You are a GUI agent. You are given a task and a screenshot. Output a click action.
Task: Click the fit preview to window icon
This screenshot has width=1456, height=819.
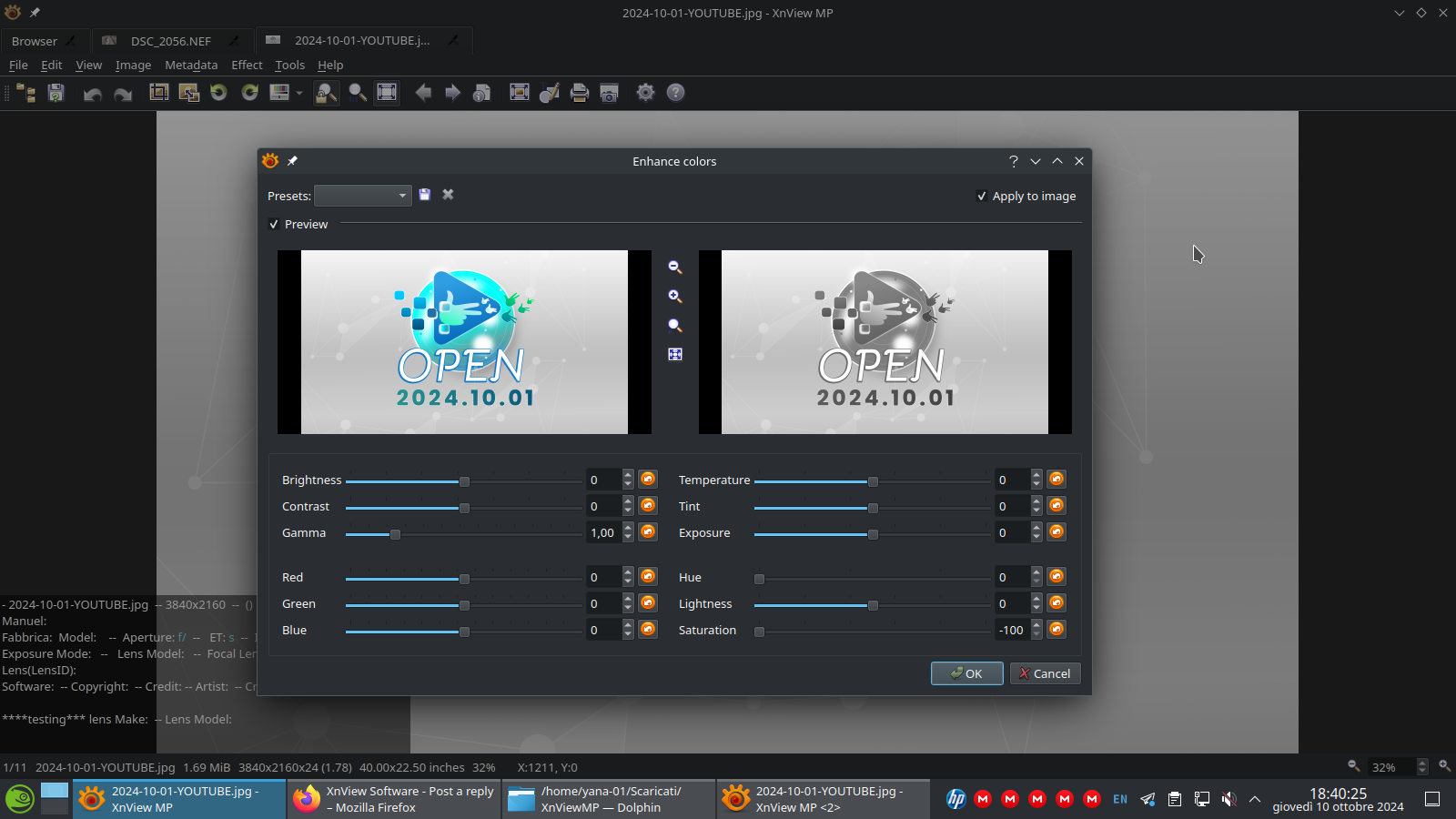click(674, 354)
